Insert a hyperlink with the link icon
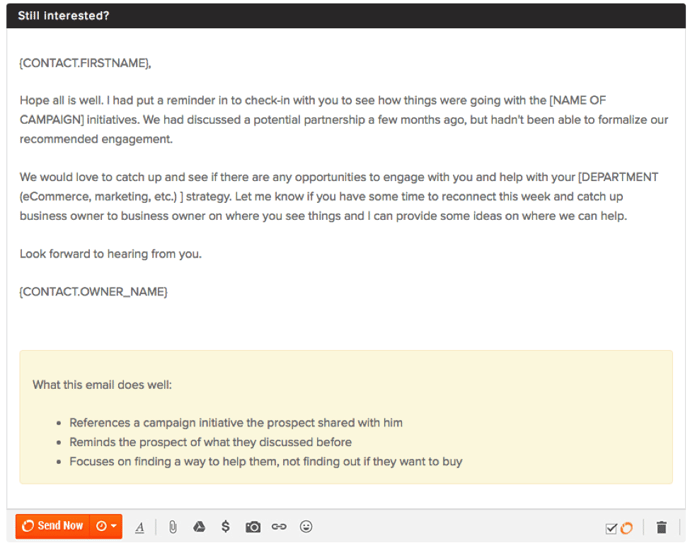Image resolution: width=690 pixels, height=548 pixels. pyautogui.click(x=279, y=527)
